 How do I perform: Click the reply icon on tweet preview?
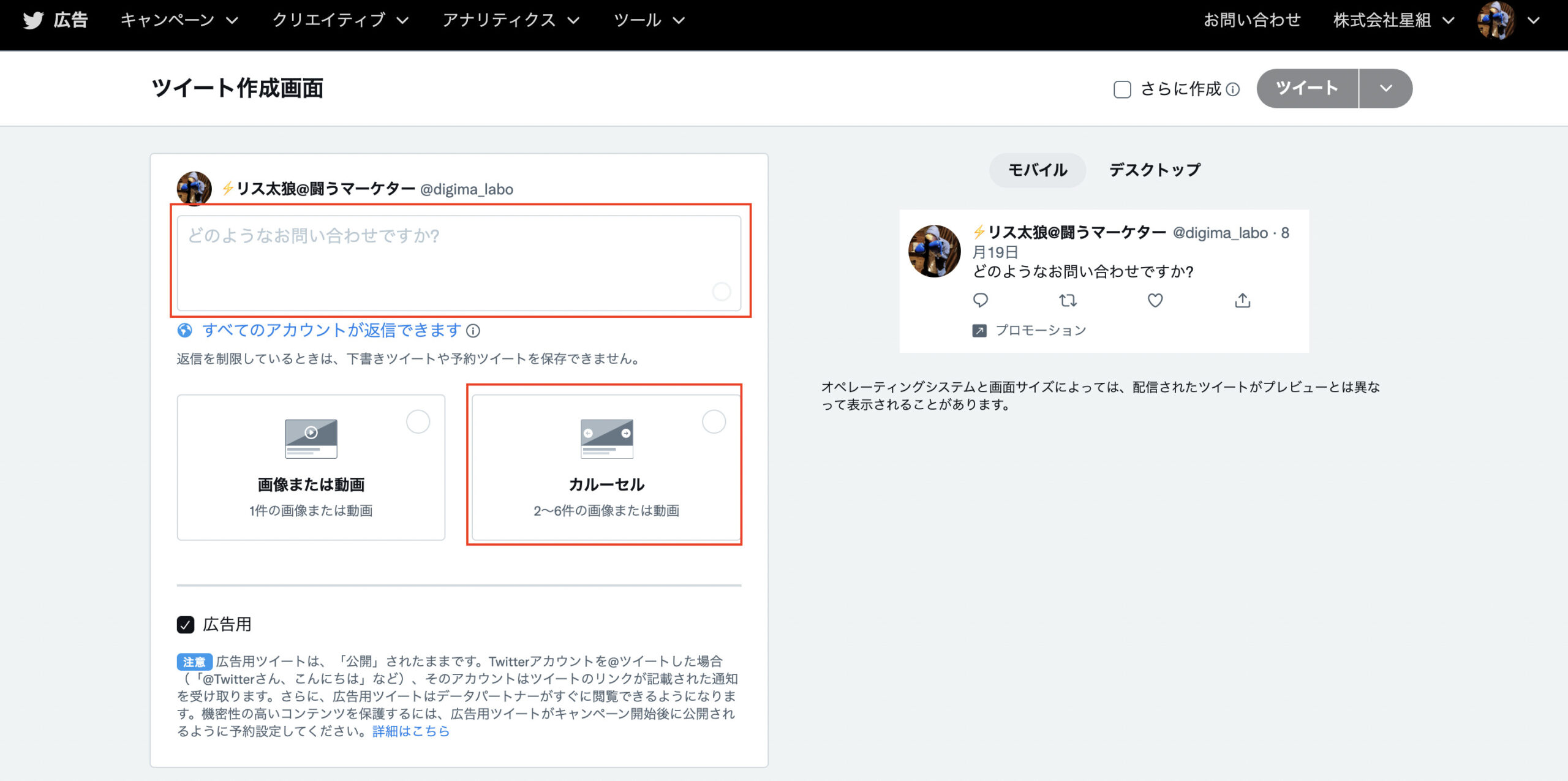point(981,300)
